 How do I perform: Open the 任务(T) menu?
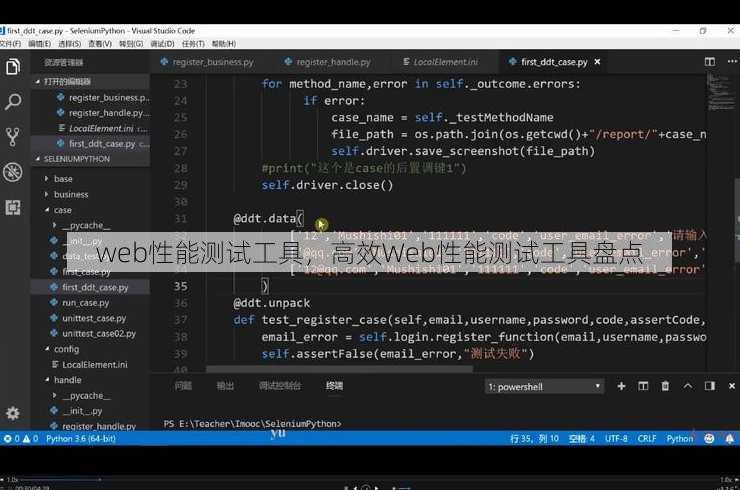pos(193,43)
